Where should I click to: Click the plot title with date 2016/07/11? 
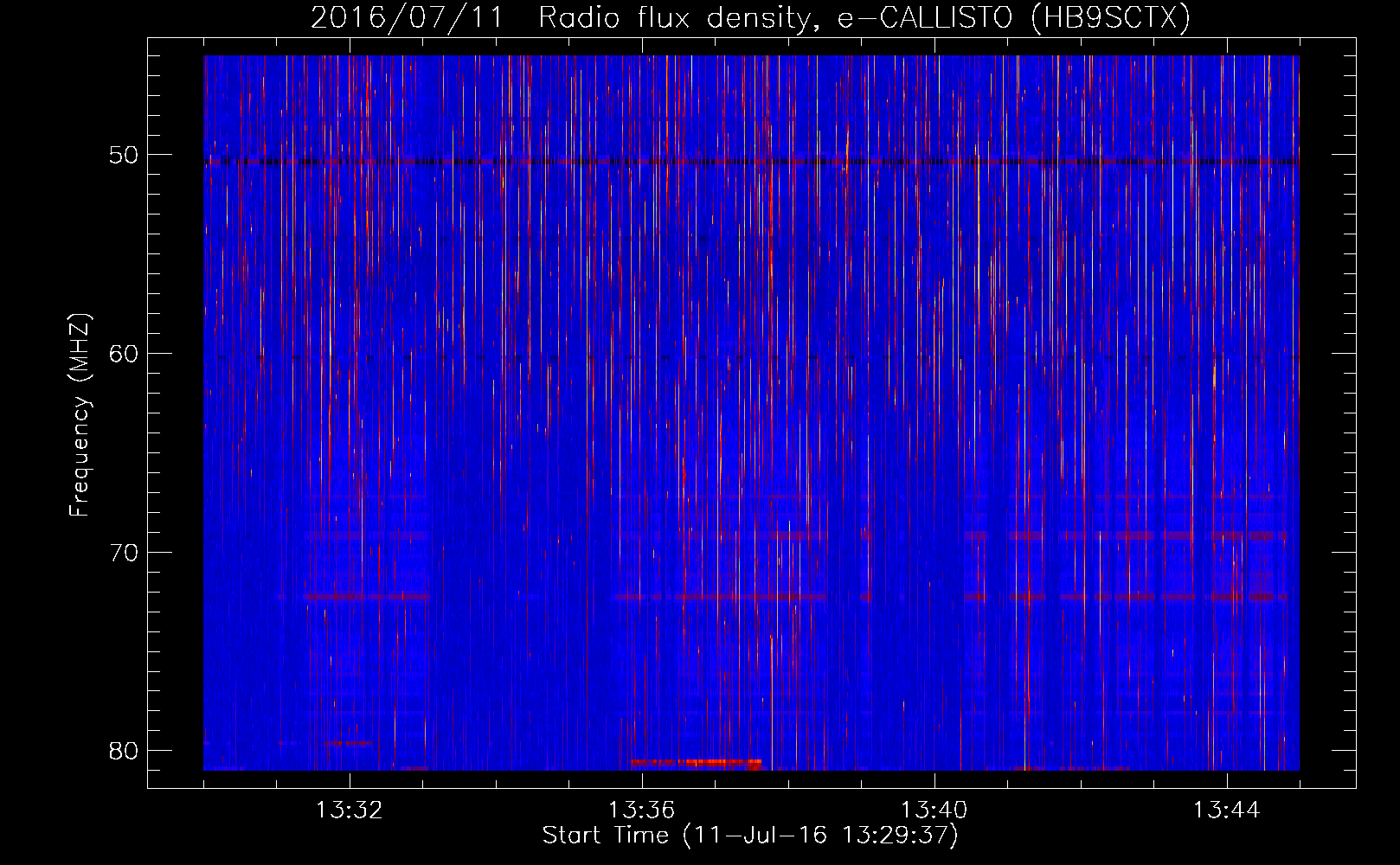pyautogui.click(x=750, y=17)
